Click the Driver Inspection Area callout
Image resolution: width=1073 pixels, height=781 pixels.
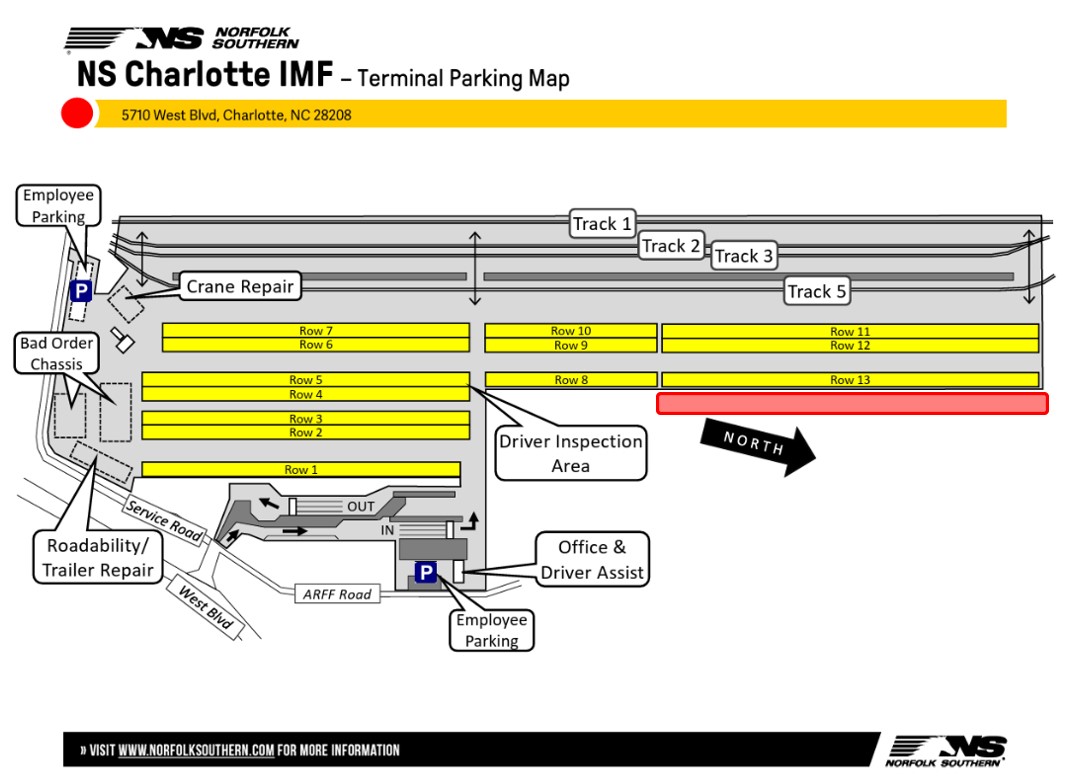pyautogui.click(x=570, y=454)
